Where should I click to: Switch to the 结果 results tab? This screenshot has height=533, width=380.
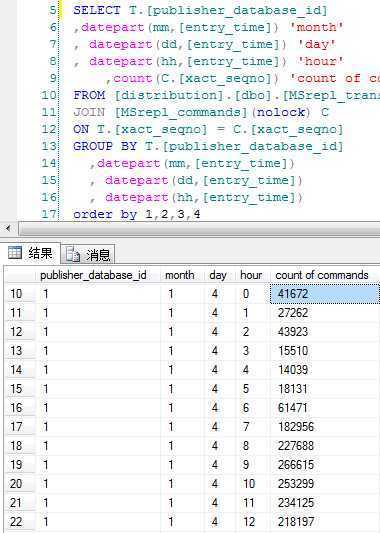31,253
